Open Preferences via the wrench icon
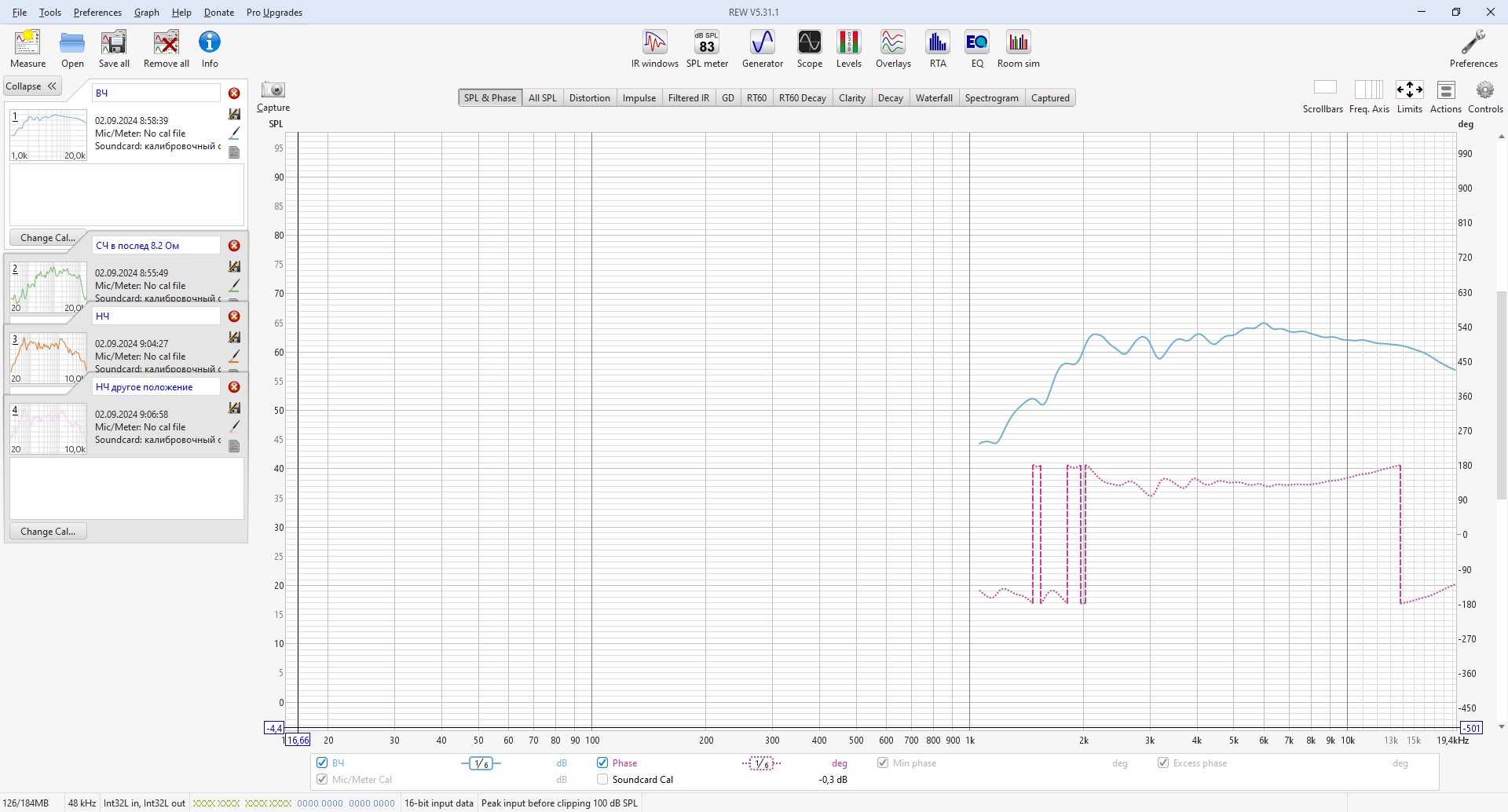The image size is (1508, 812). (1473, 49)
